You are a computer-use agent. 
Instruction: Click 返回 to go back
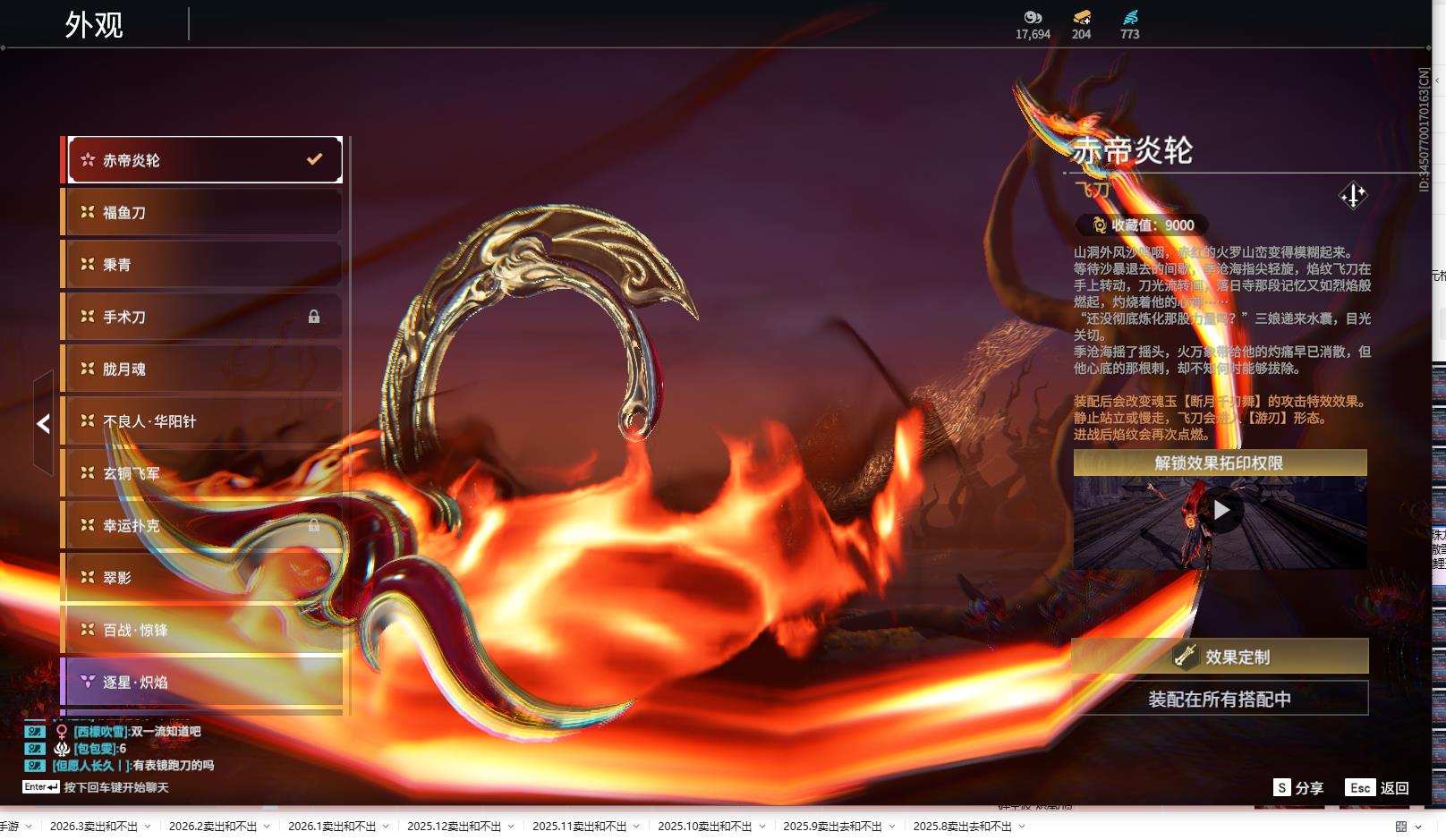pyautogui.click(x=1395, y=788)
